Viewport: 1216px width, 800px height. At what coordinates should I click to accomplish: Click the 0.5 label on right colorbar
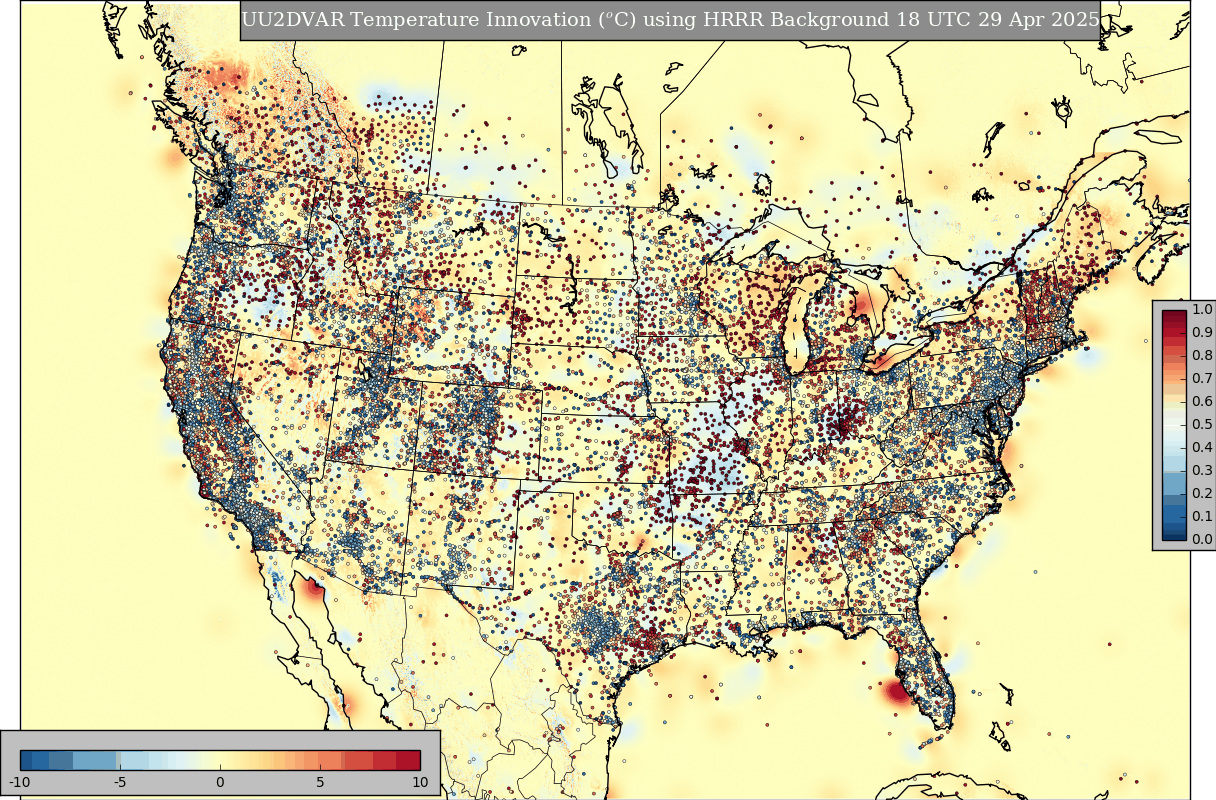point(1203,425)
